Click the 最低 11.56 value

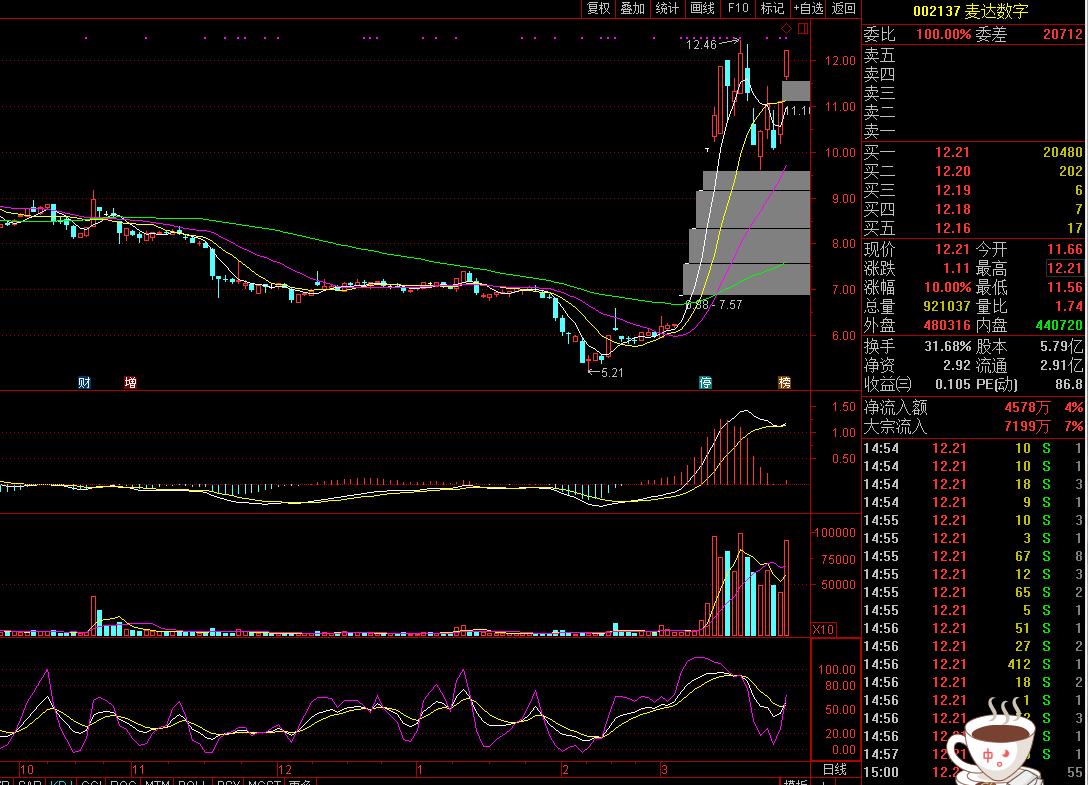point(1064,287)
